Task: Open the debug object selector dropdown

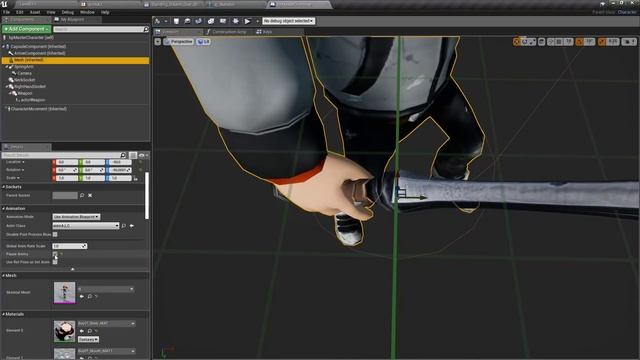Action: (289, 21)
